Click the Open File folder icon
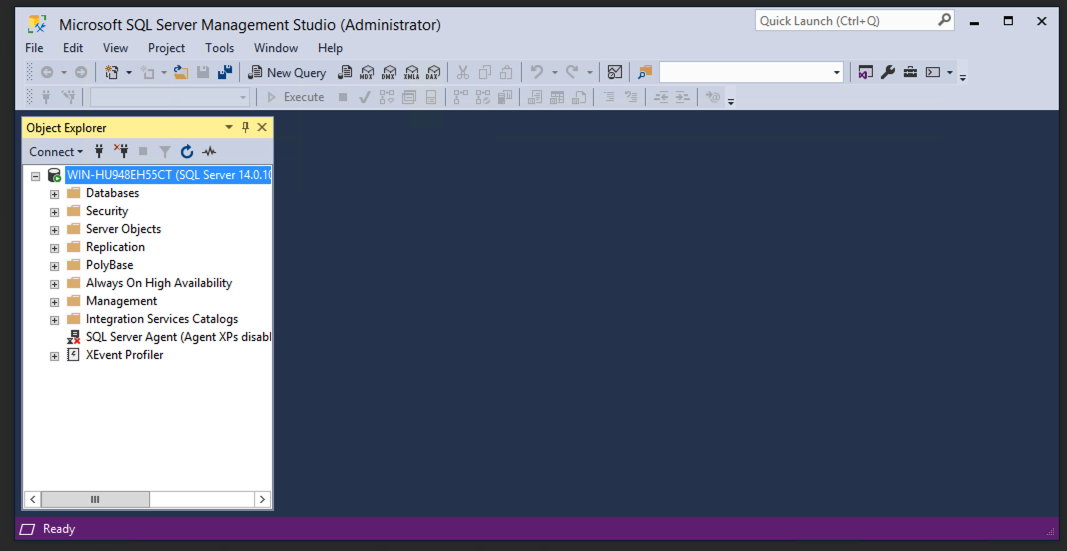Screen dimensions: 1067x551 pyautogui.click(x=181, y=72)
